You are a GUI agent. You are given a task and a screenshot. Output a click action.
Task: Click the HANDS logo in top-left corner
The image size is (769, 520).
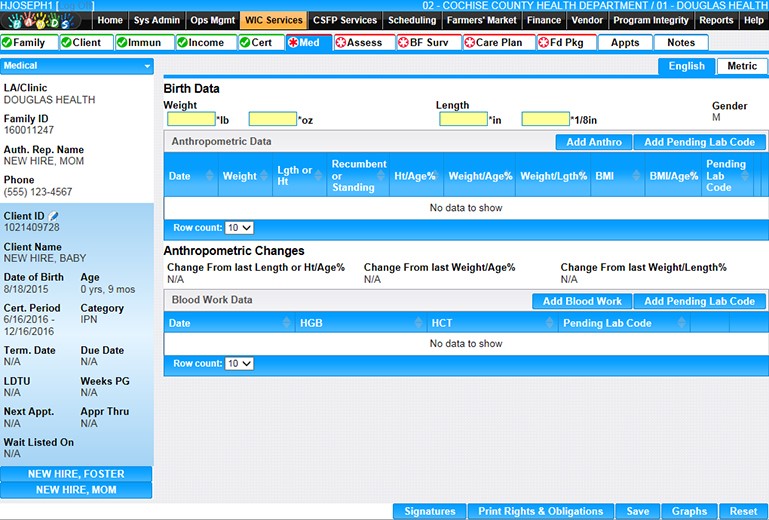38,20
